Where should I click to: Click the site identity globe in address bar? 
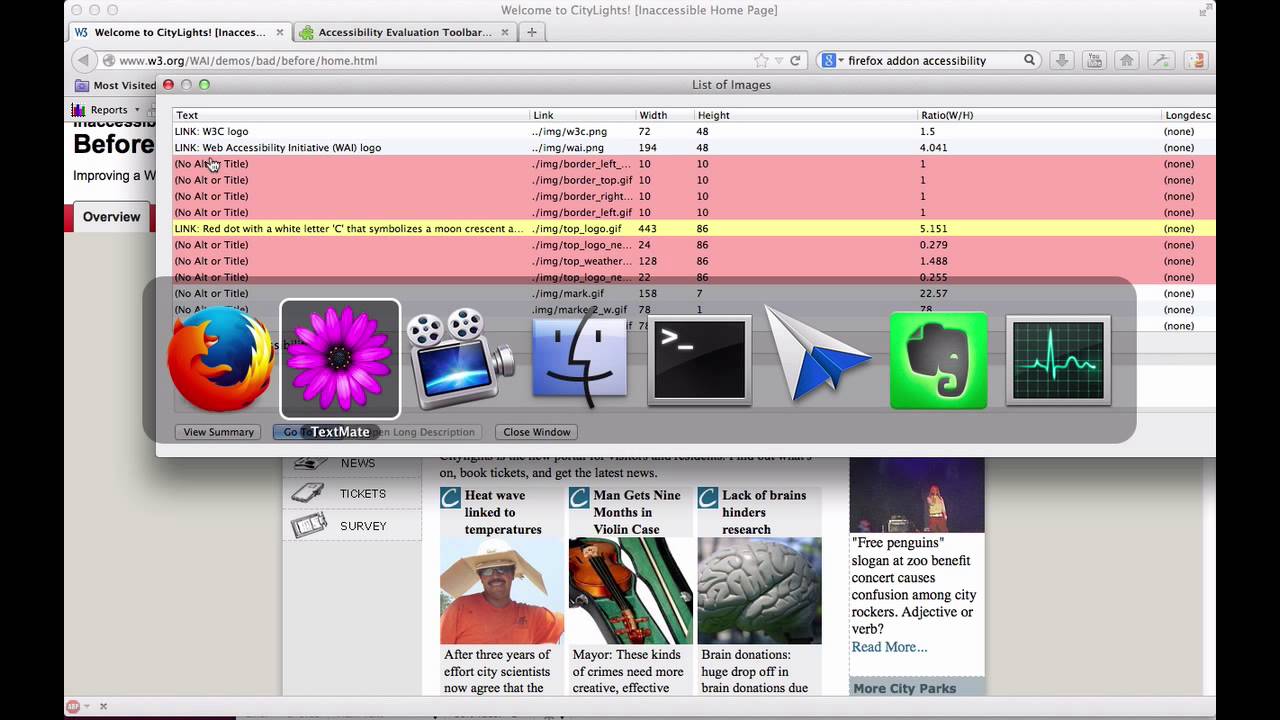109,60
